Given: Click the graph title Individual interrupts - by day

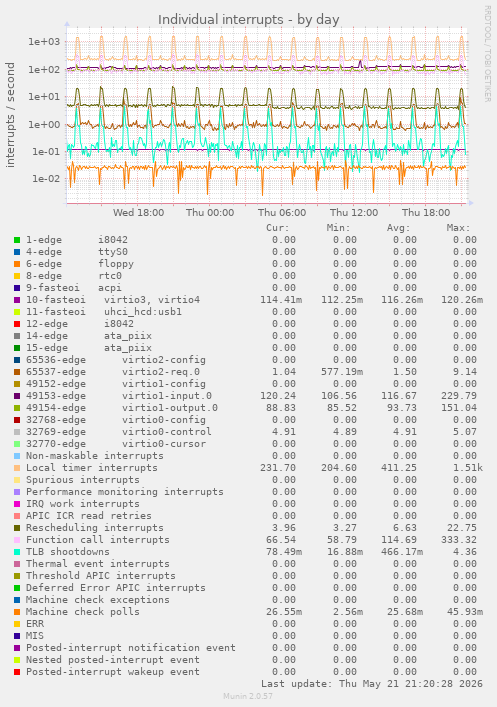Looking at the screenshot, I should (x=248, y=20).
